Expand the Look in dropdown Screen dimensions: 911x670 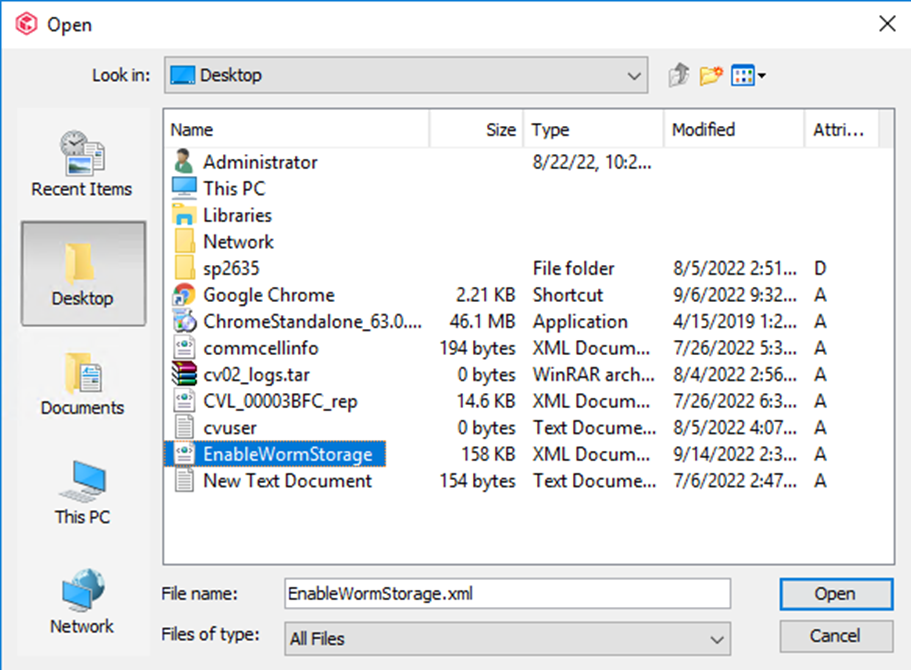[634, 76]
